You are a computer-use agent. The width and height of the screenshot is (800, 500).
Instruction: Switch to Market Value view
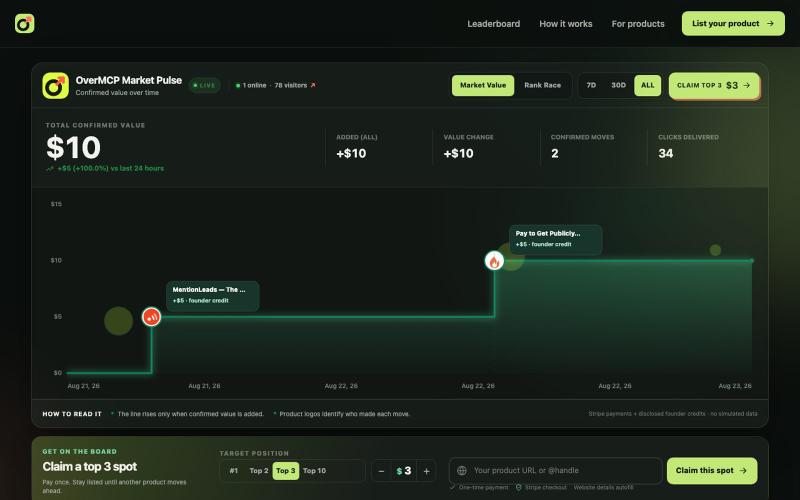[x=483, y=85]
